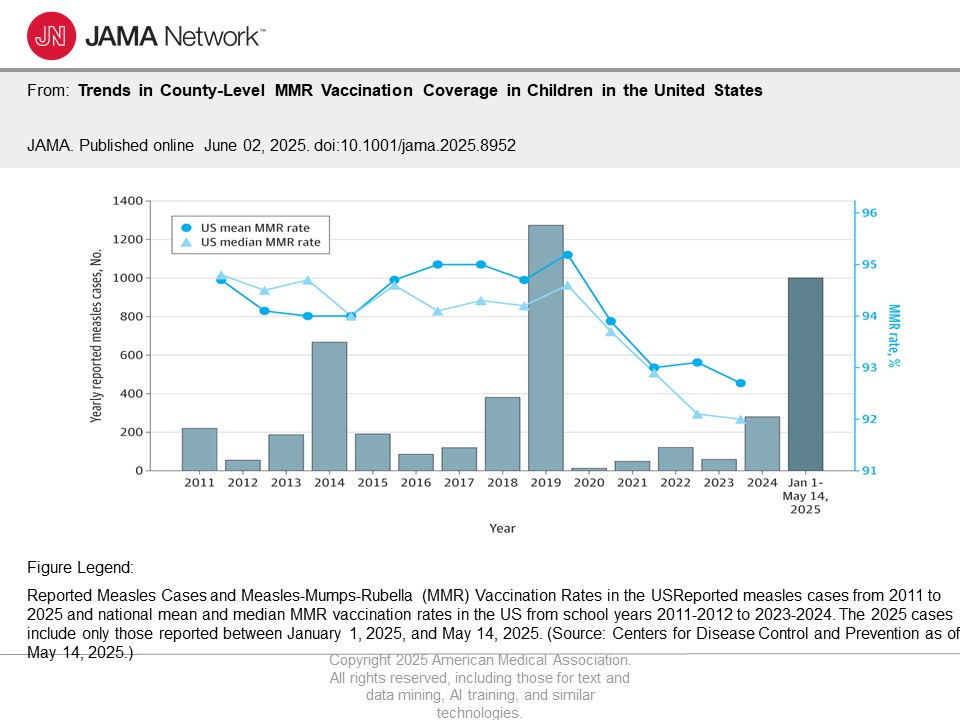The image size is (960, 720).
Task: Select the 2014 measles cases bar
Action: pyautogui.click(x=329, y=405)
